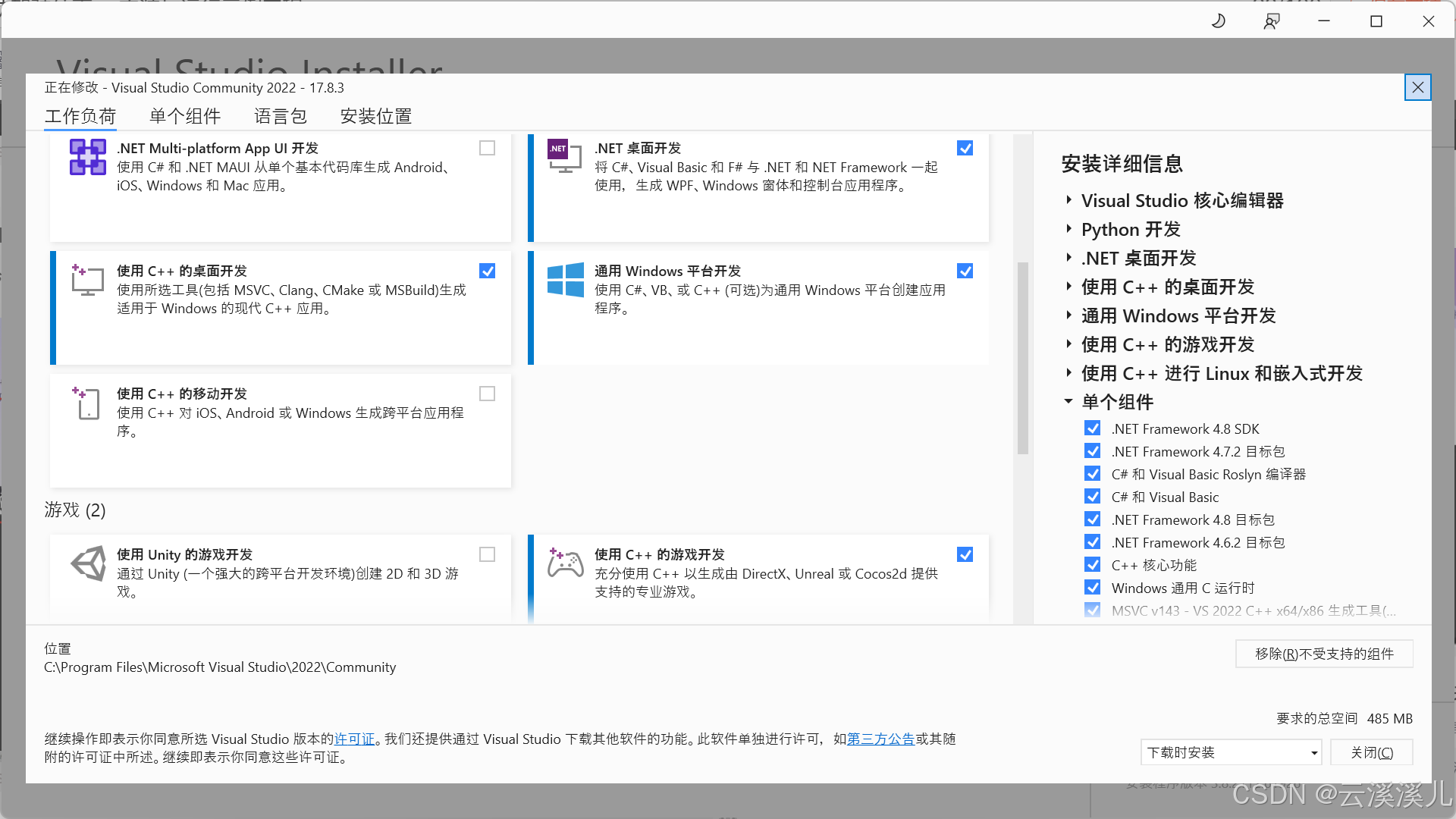
Task: Click the C++ mobile development icon
Action: tap(88, 403)
